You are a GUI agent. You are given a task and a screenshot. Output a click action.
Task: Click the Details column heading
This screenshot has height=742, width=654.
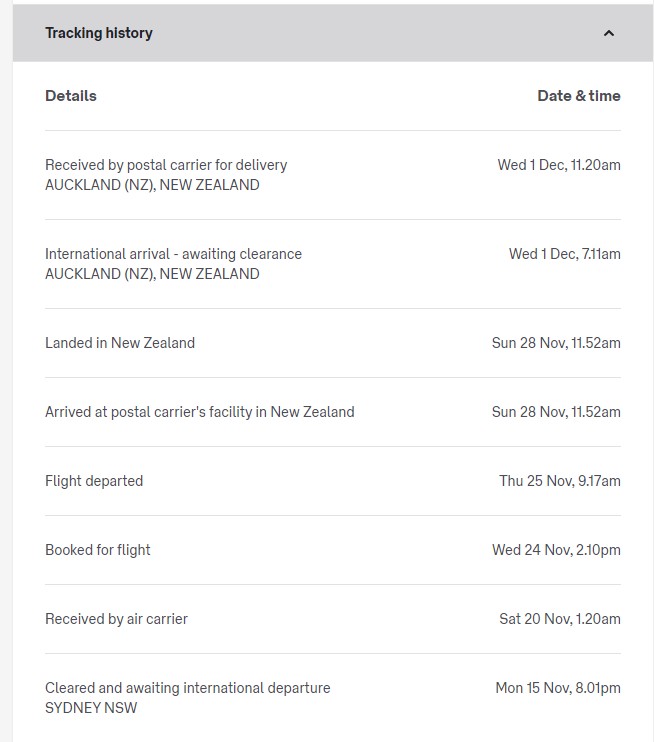(x=71, y=96)
